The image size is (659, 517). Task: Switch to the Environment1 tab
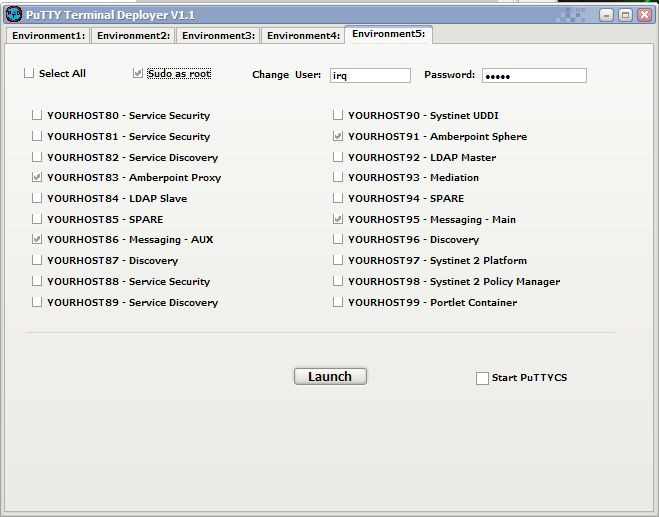[49, 35]
